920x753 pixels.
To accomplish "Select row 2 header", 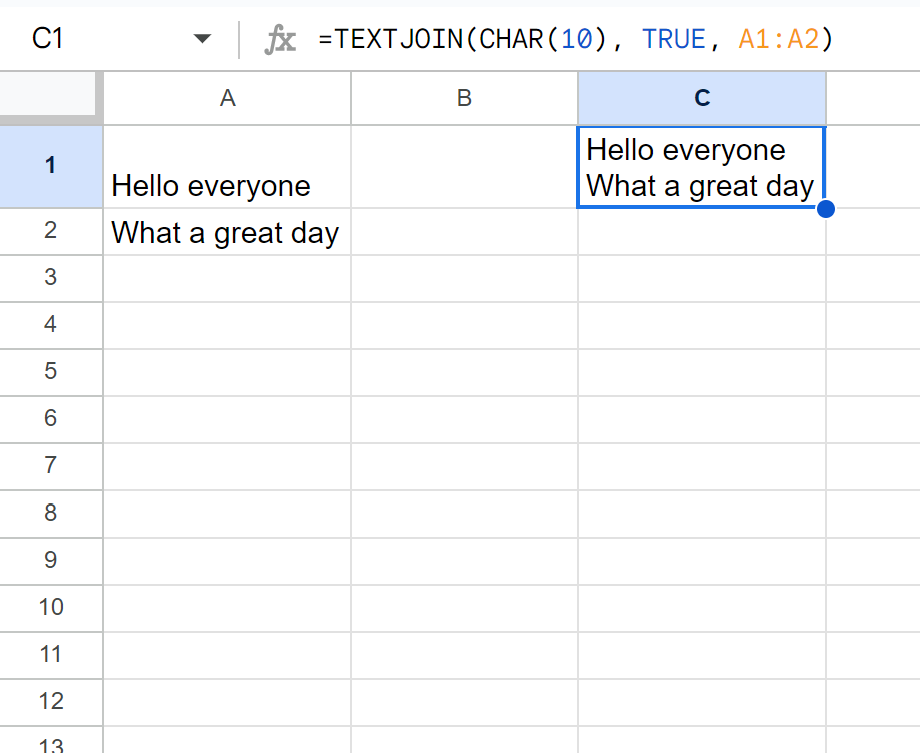I will click(51, 231).
